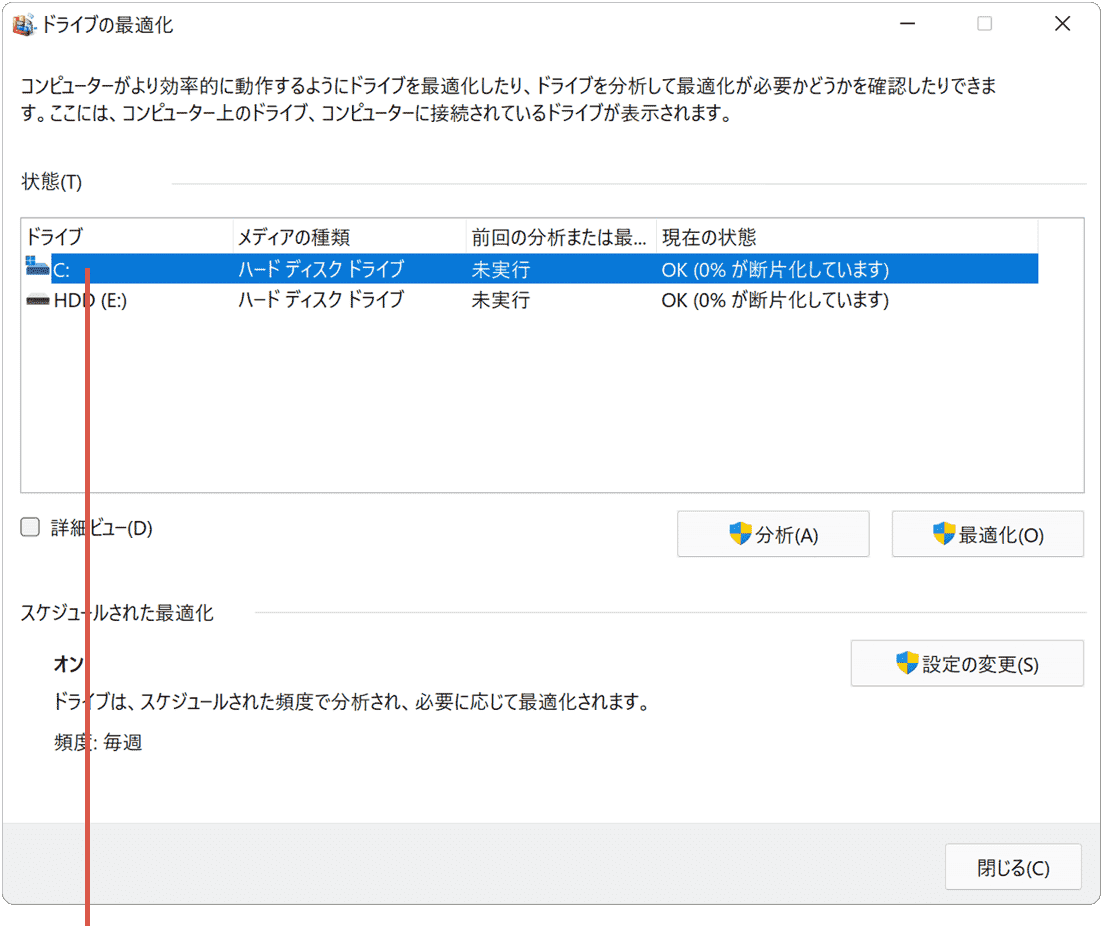
Task: Select the C: drive Windows icon
Action: click(x=37, y=268)
